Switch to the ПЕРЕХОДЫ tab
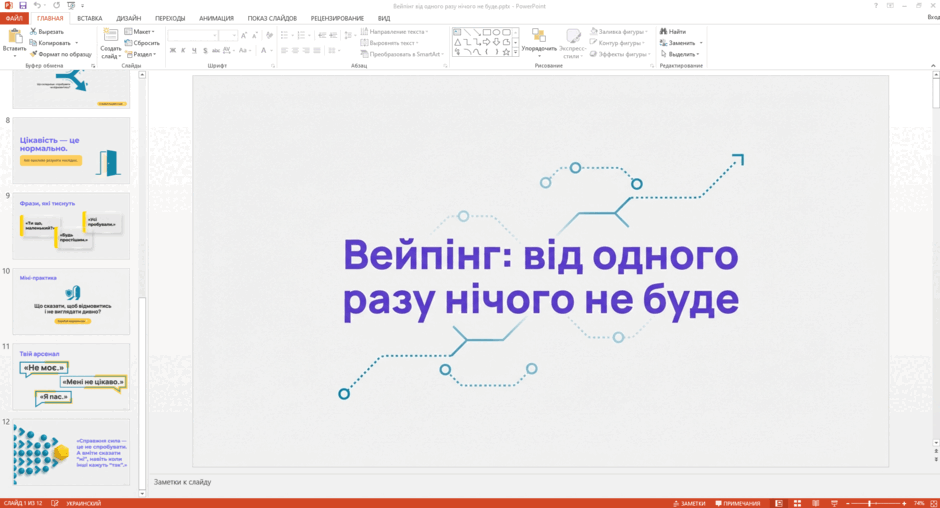 tap(170, 18)
